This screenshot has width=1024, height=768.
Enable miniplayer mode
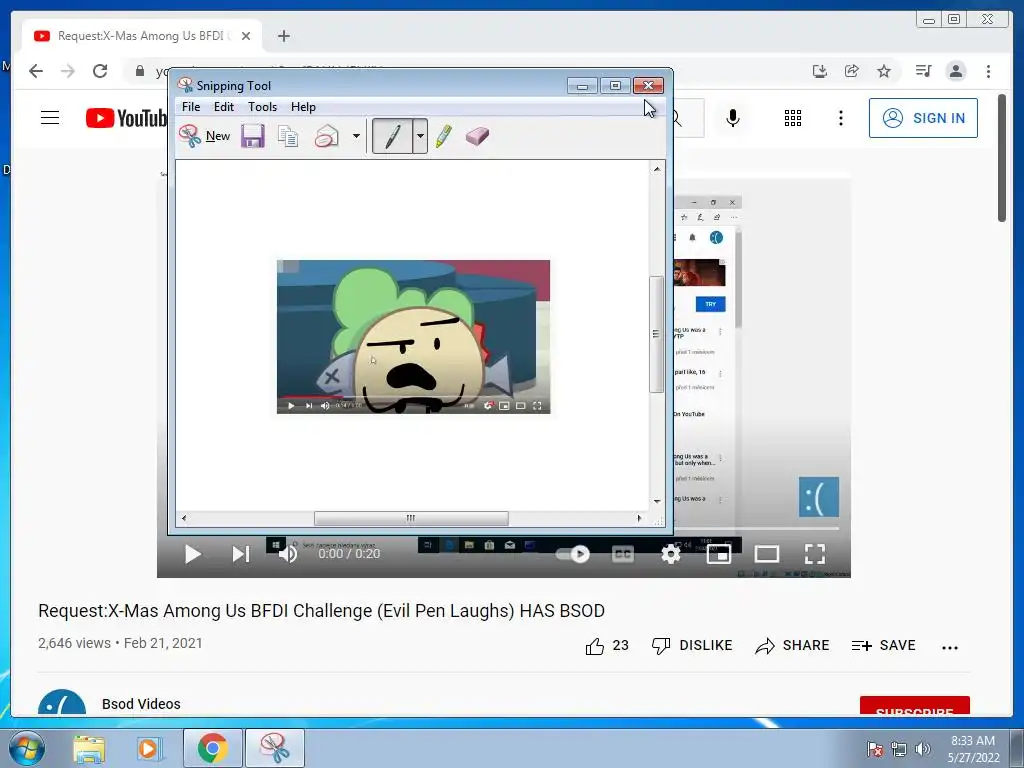(x=718, y=554)
